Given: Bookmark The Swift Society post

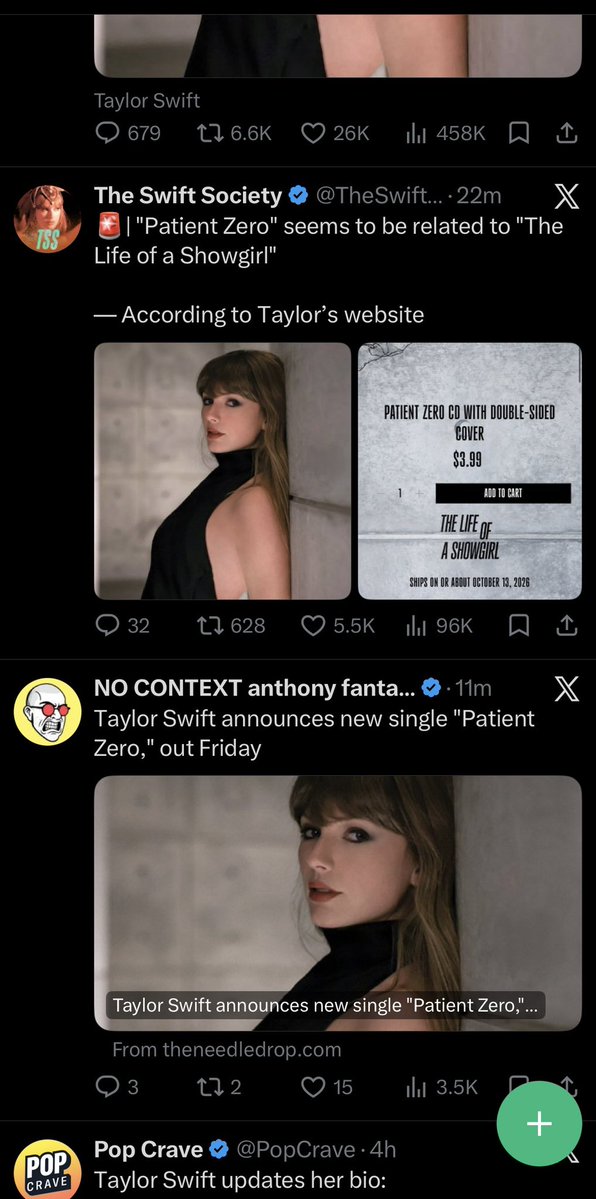Looking at the screenshot, I should 519,625.
